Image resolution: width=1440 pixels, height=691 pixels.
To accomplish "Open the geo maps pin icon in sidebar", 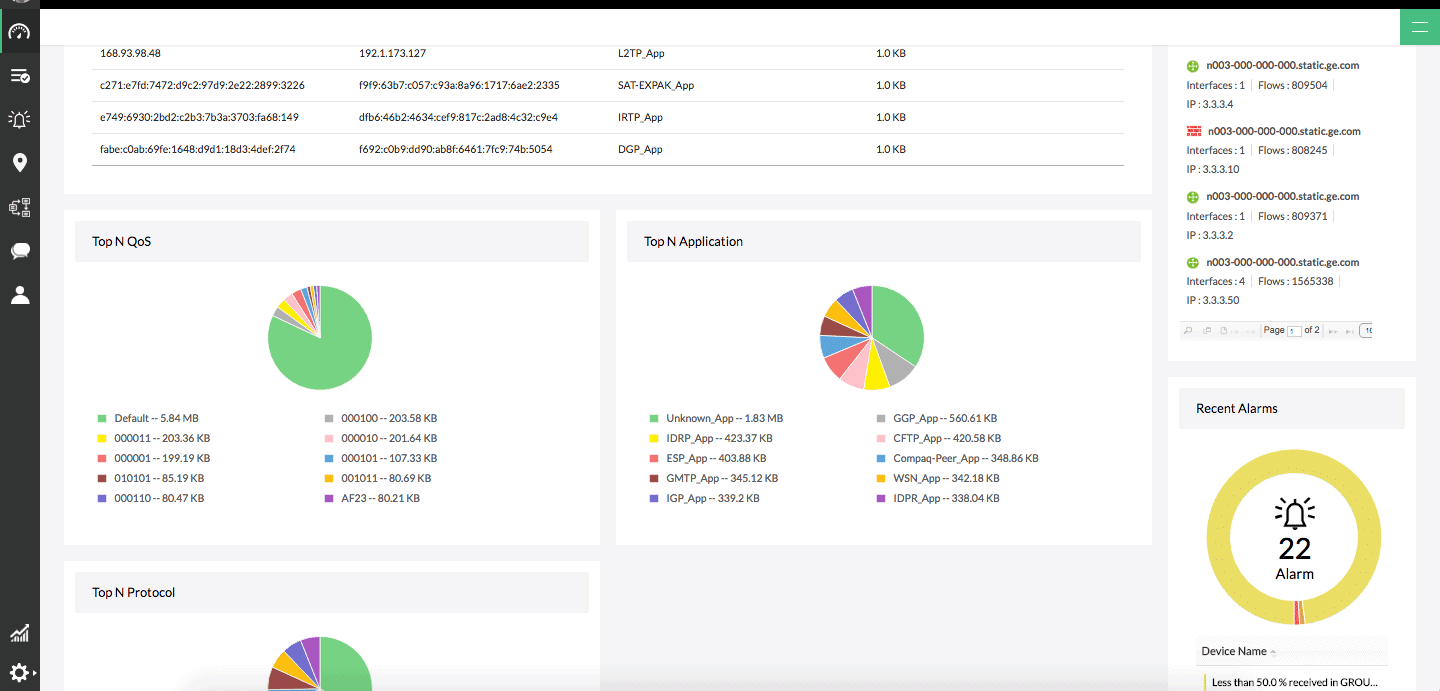I will click(20, 162).
